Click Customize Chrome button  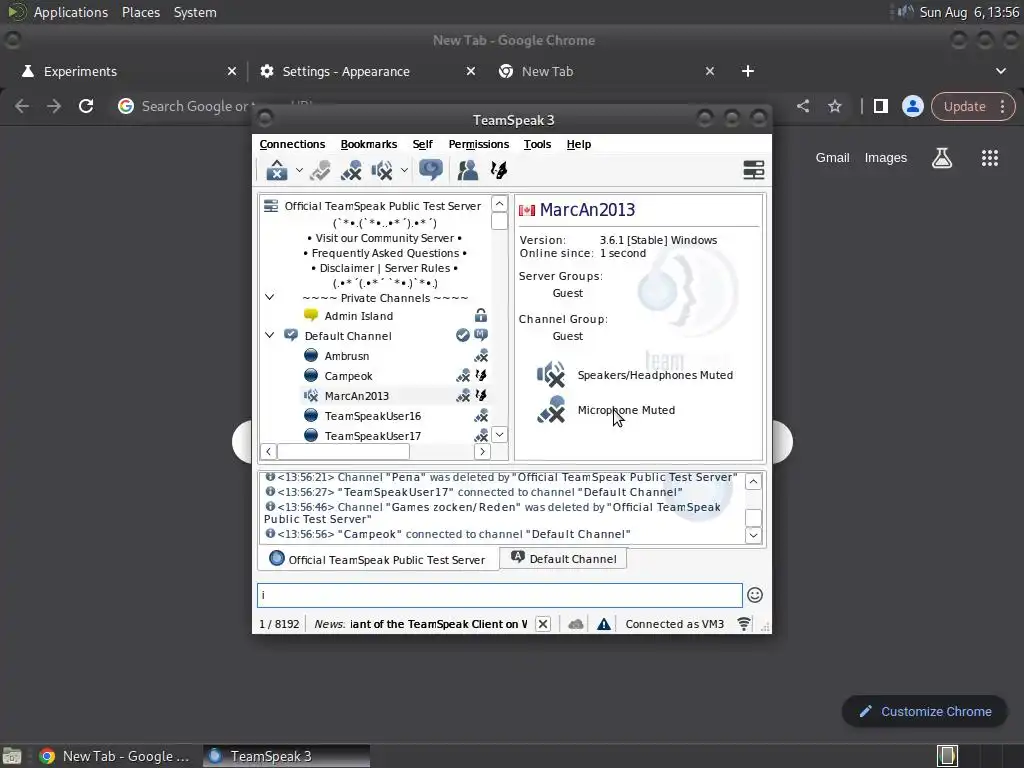(x=925, y=711)
